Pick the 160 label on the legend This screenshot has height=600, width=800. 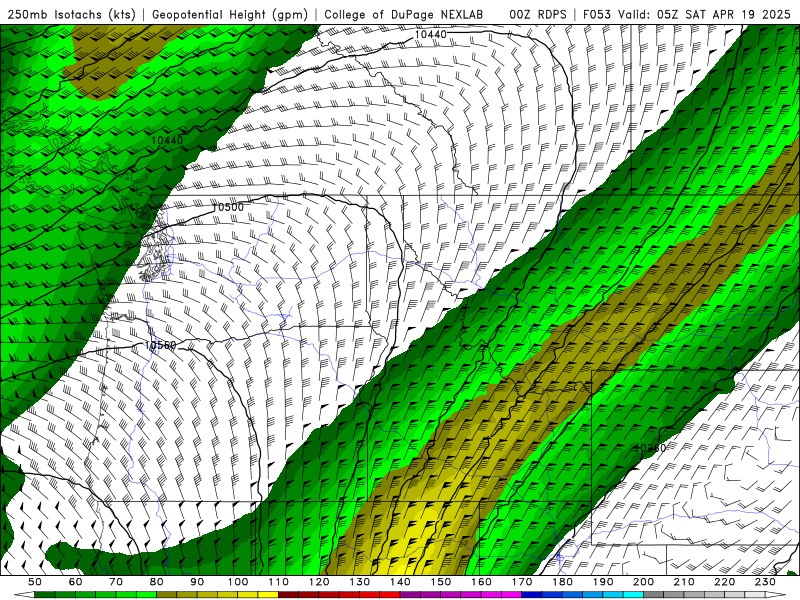click(481, 582)
